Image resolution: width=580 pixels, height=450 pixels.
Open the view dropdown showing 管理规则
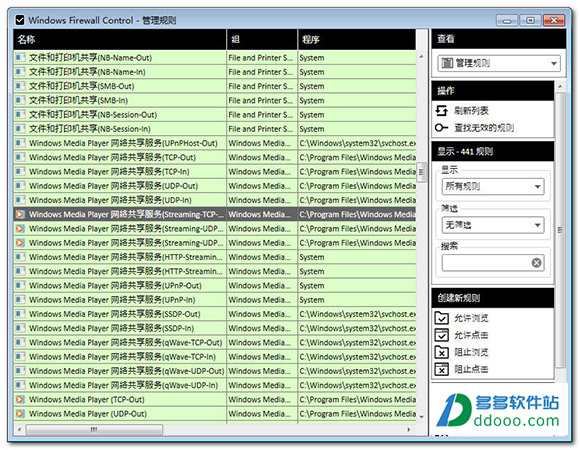point(499,63)
